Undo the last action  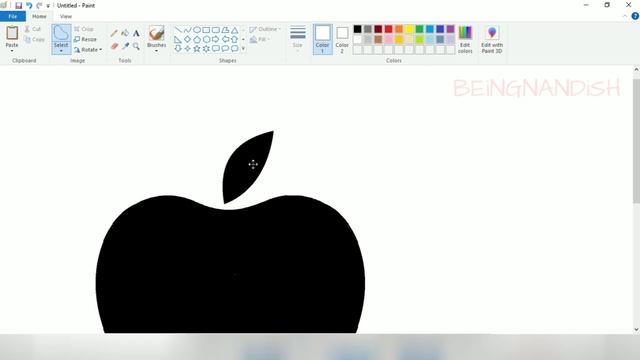pos(29,5)
